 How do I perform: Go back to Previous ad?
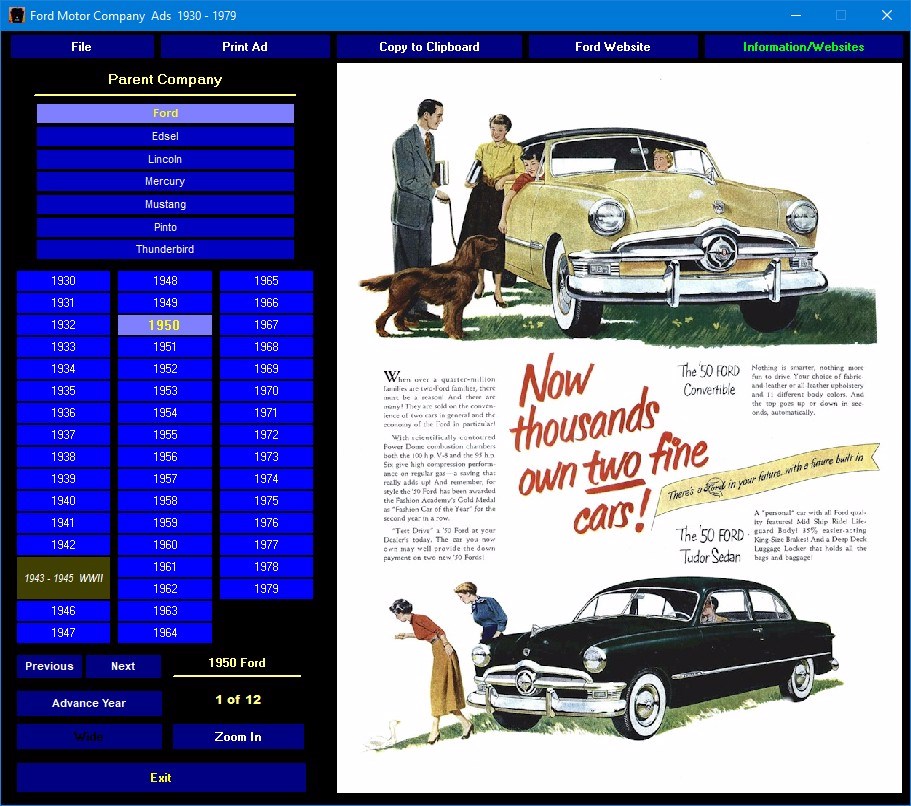(x=49, y=666)
